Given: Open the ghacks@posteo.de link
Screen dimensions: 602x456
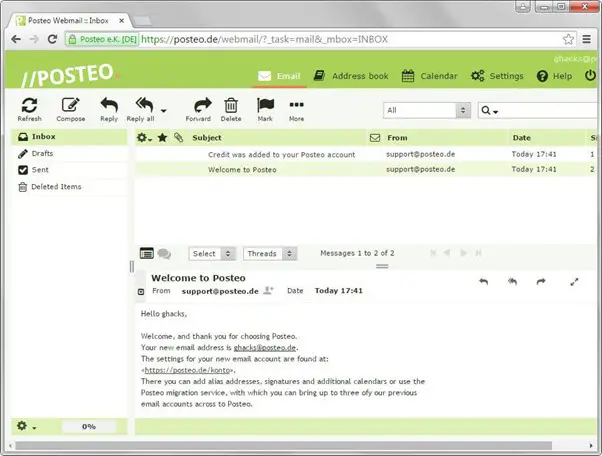Looking at the screenshot, I should coord(265,348).
